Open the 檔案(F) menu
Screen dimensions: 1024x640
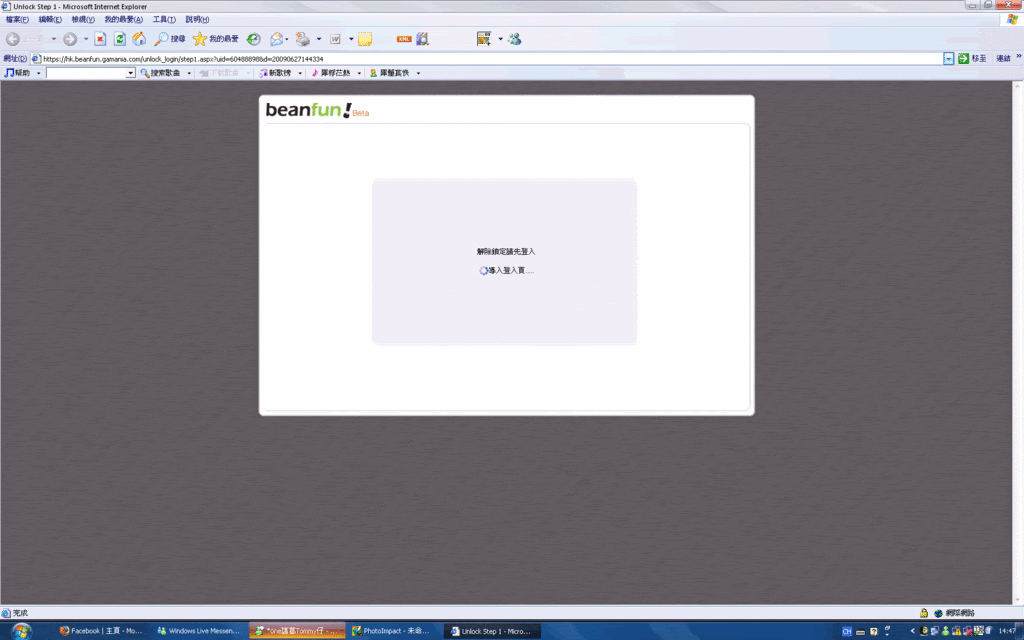(x=17, y=20)
